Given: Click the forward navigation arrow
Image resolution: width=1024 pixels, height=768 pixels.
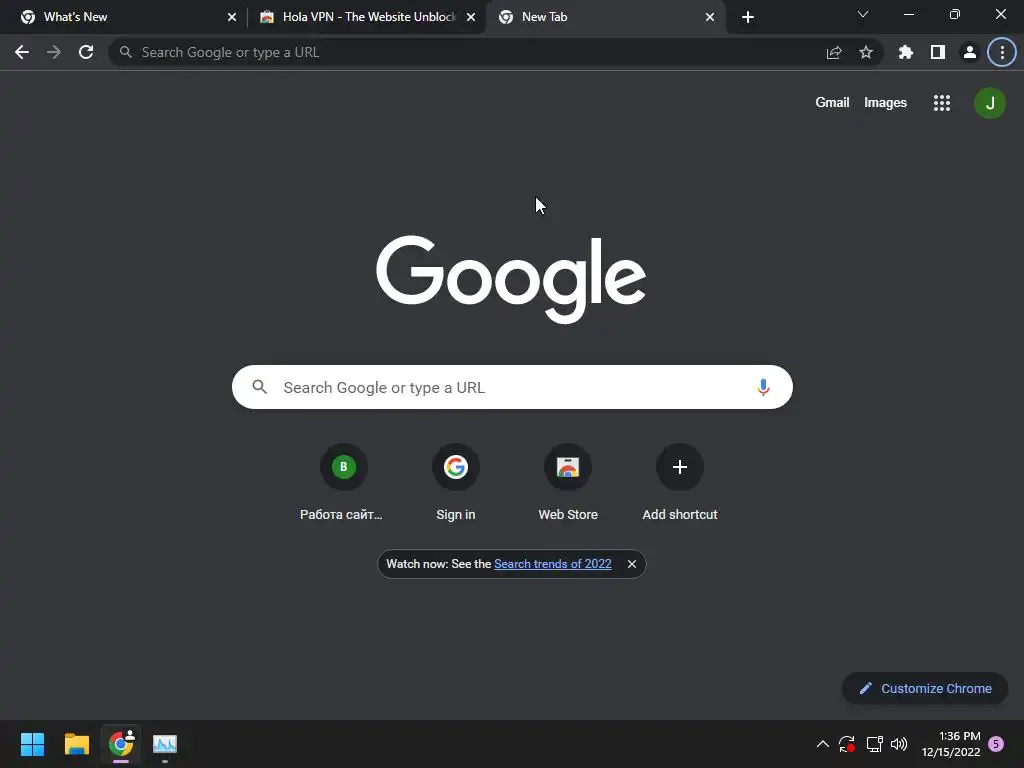Looking at the screenshot, I should point(54,52).
